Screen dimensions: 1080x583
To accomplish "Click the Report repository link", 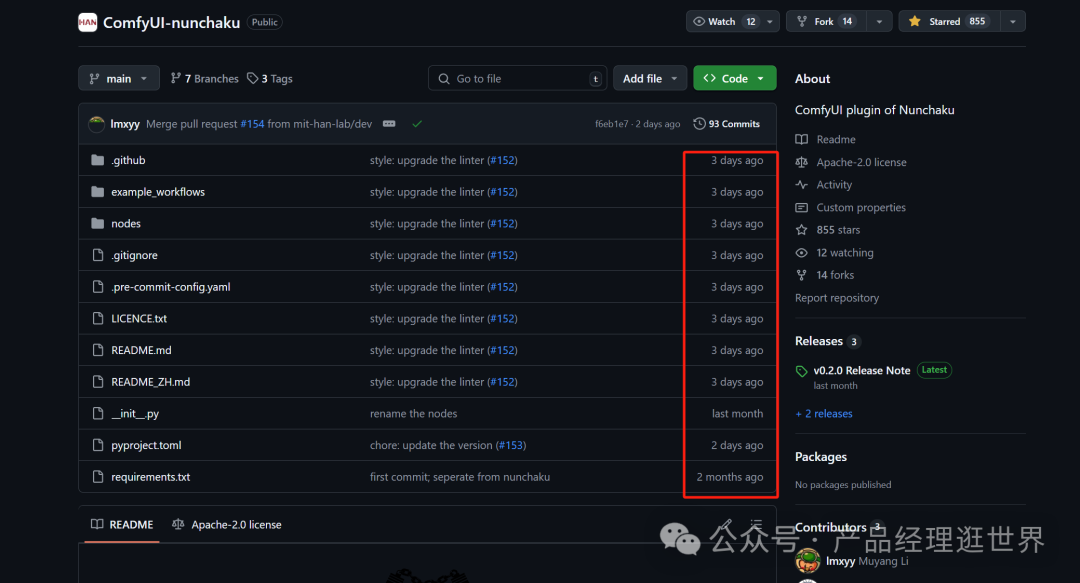I will [837, 298].
